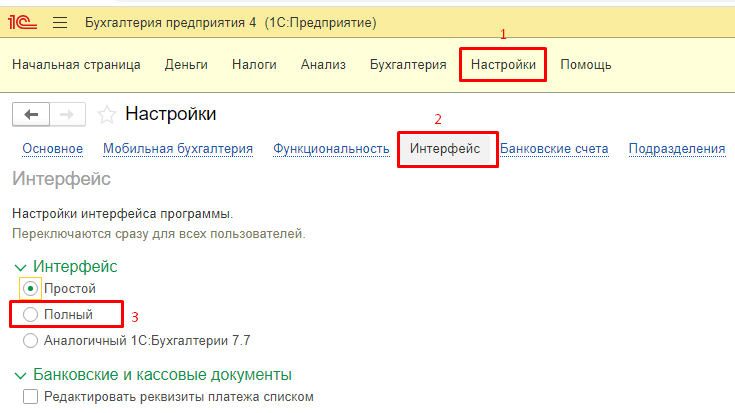Open the Помощь menu
Image resolution: width=735 pixels, height=413 pixels.
[x=585, y=65]
